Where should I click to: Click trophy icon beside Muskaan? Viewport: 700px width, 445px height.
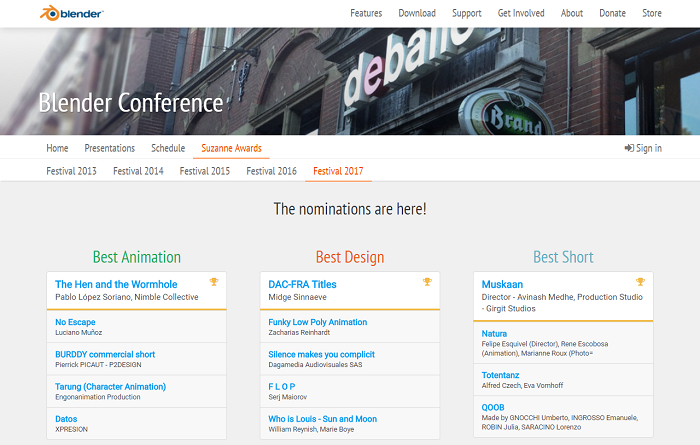[x=640, y=282]
